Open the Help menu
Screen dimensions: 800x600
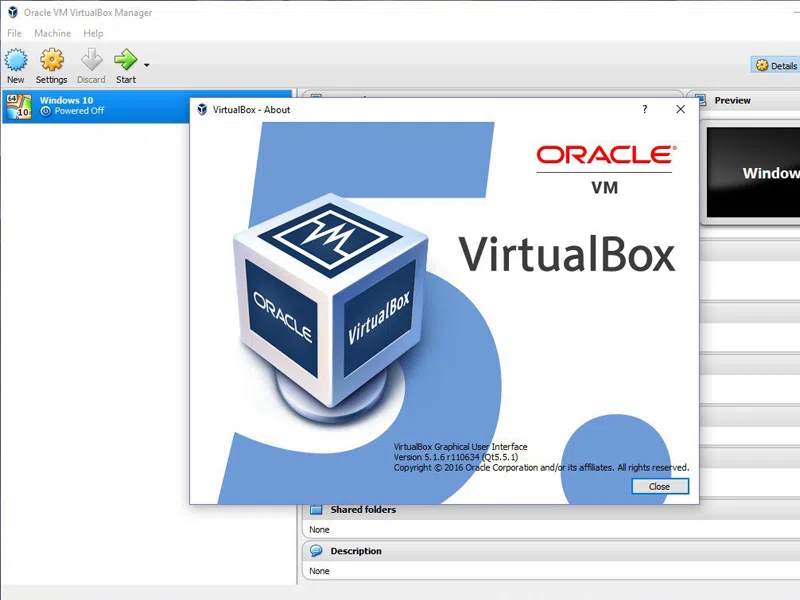[x=93, y=33]
